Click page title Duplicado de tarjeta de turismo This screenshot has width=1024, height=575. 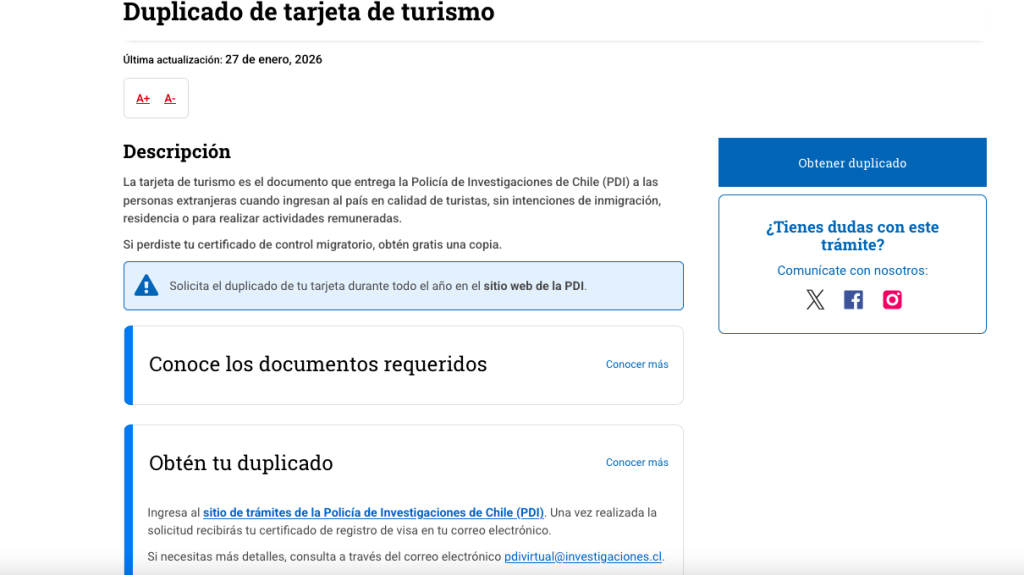coord(309,12)
